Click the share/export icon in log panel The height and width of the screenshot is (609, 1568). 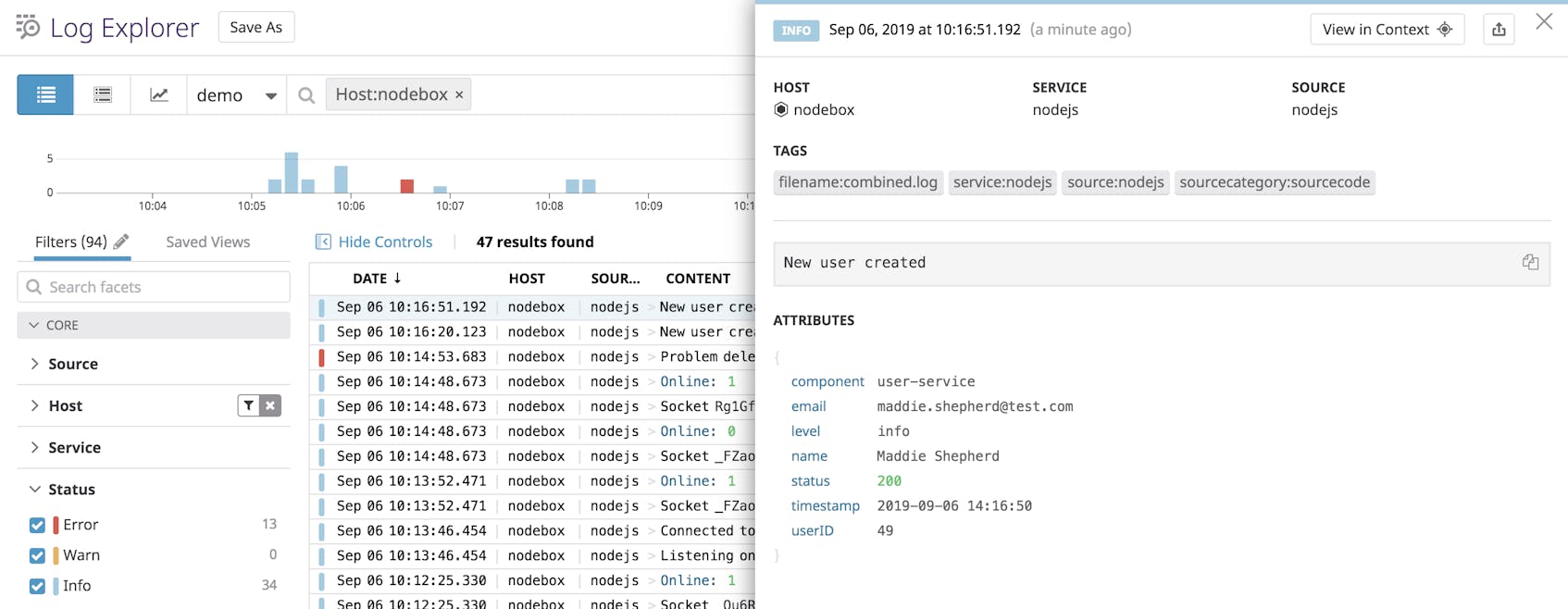[1499, 30]
